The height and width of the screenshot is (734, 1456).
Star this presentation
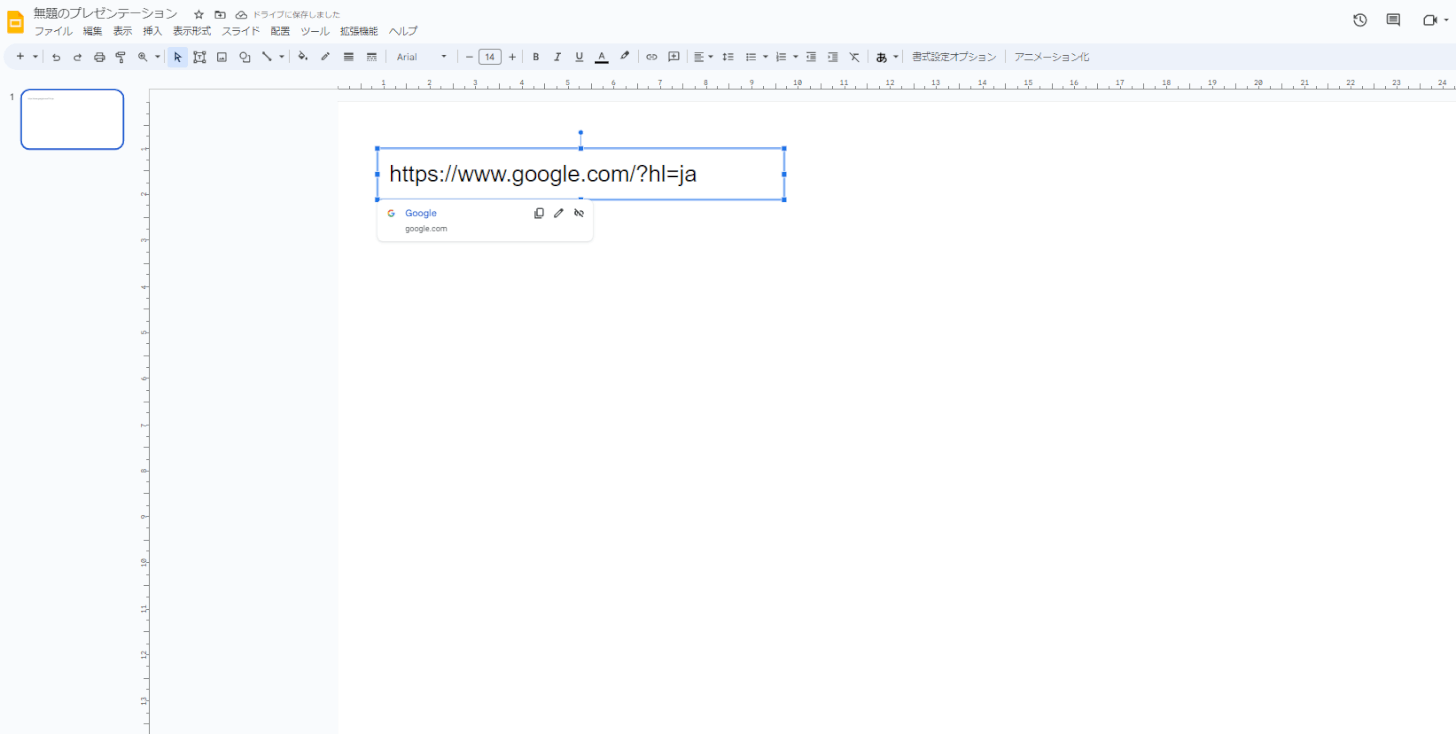[x=198, y=14]
